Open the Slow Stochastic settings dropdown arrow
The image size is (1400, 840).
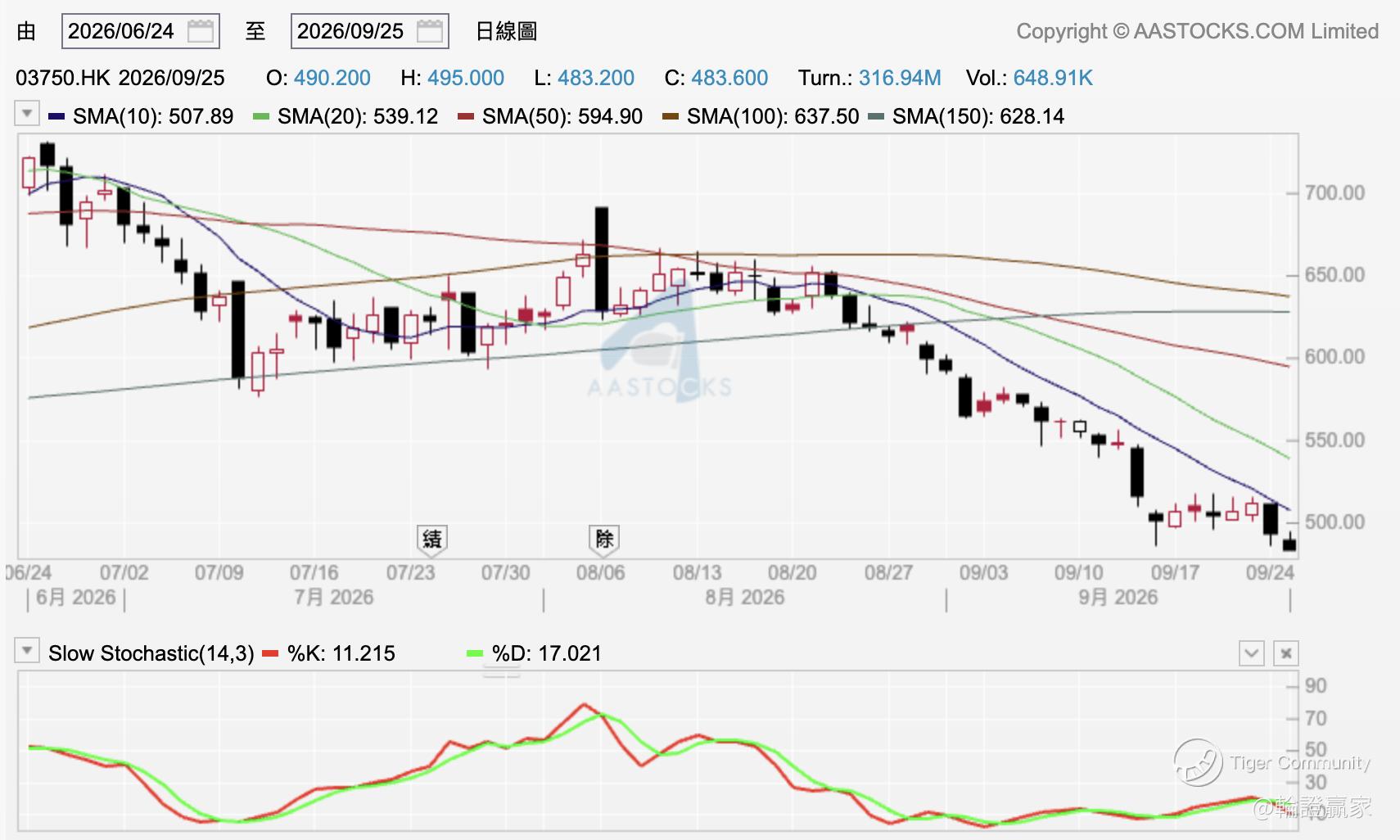click(27, 651)
